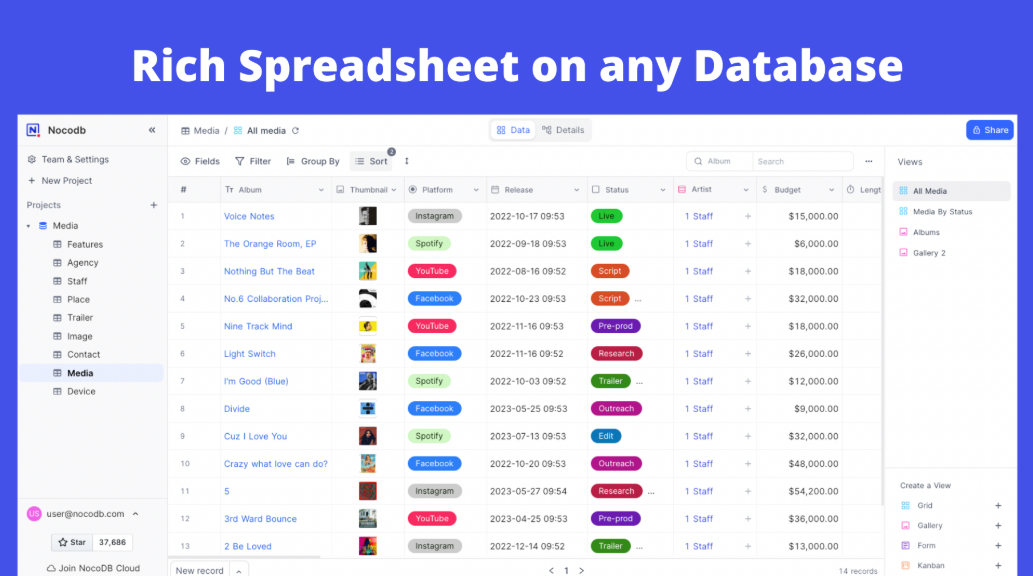Go to previous page arrow
Viewport: 1033px width, 576px height.
[551, 571]
